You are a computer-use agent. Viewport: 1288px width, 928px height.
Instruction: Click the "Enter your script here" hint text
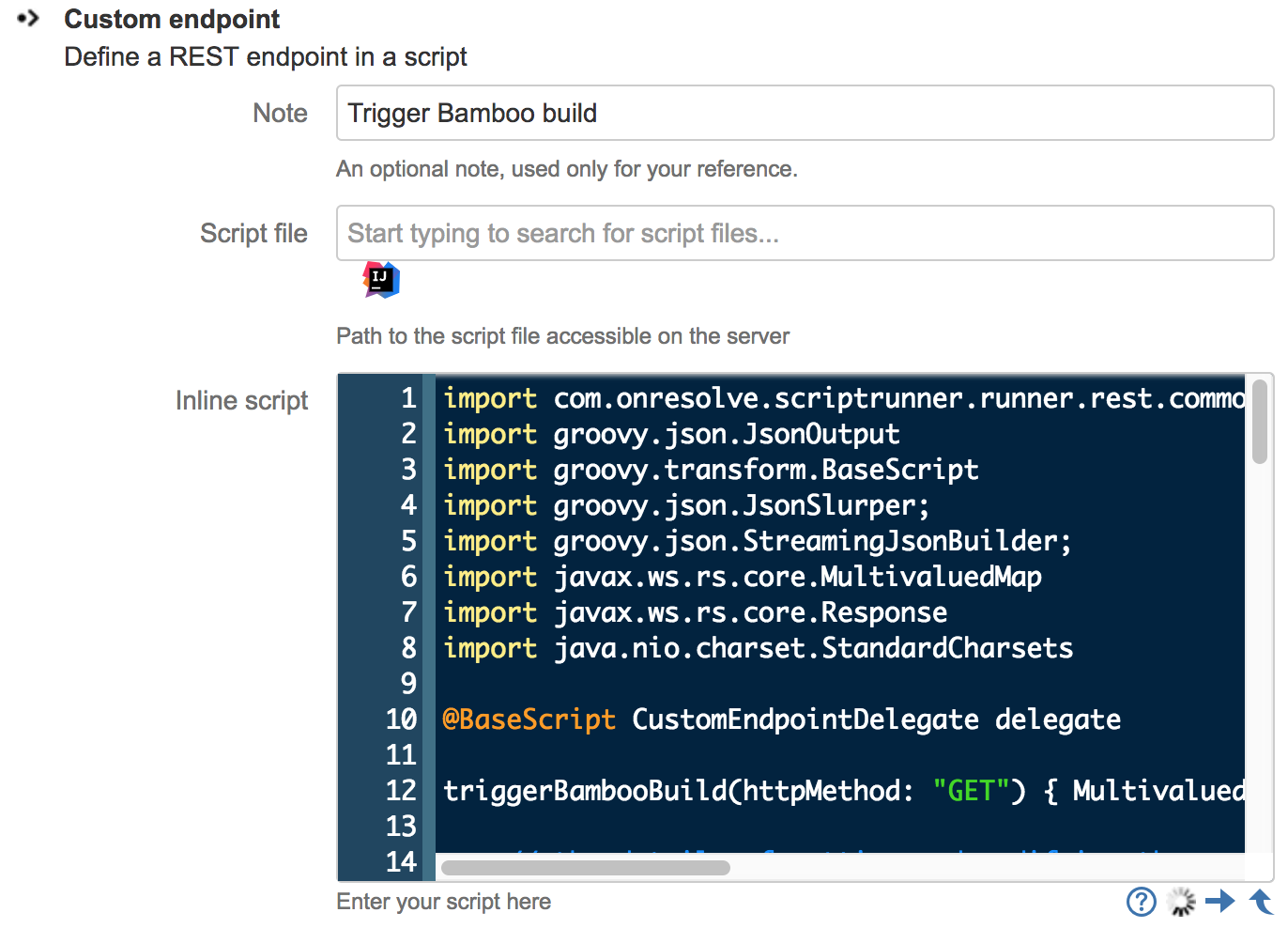tap(444, 902)
